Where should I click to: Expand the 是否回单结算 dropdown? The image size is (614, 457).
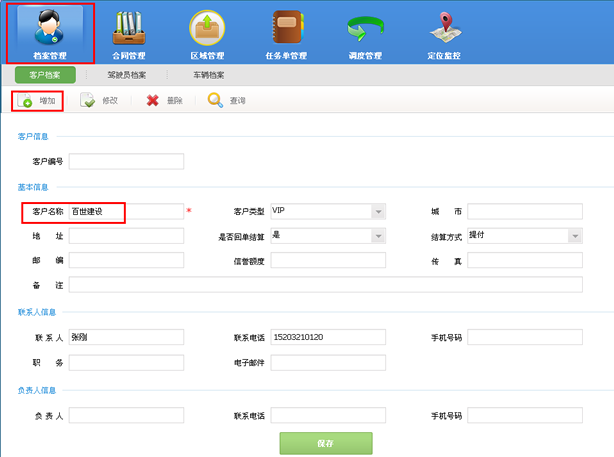(378, 236)
